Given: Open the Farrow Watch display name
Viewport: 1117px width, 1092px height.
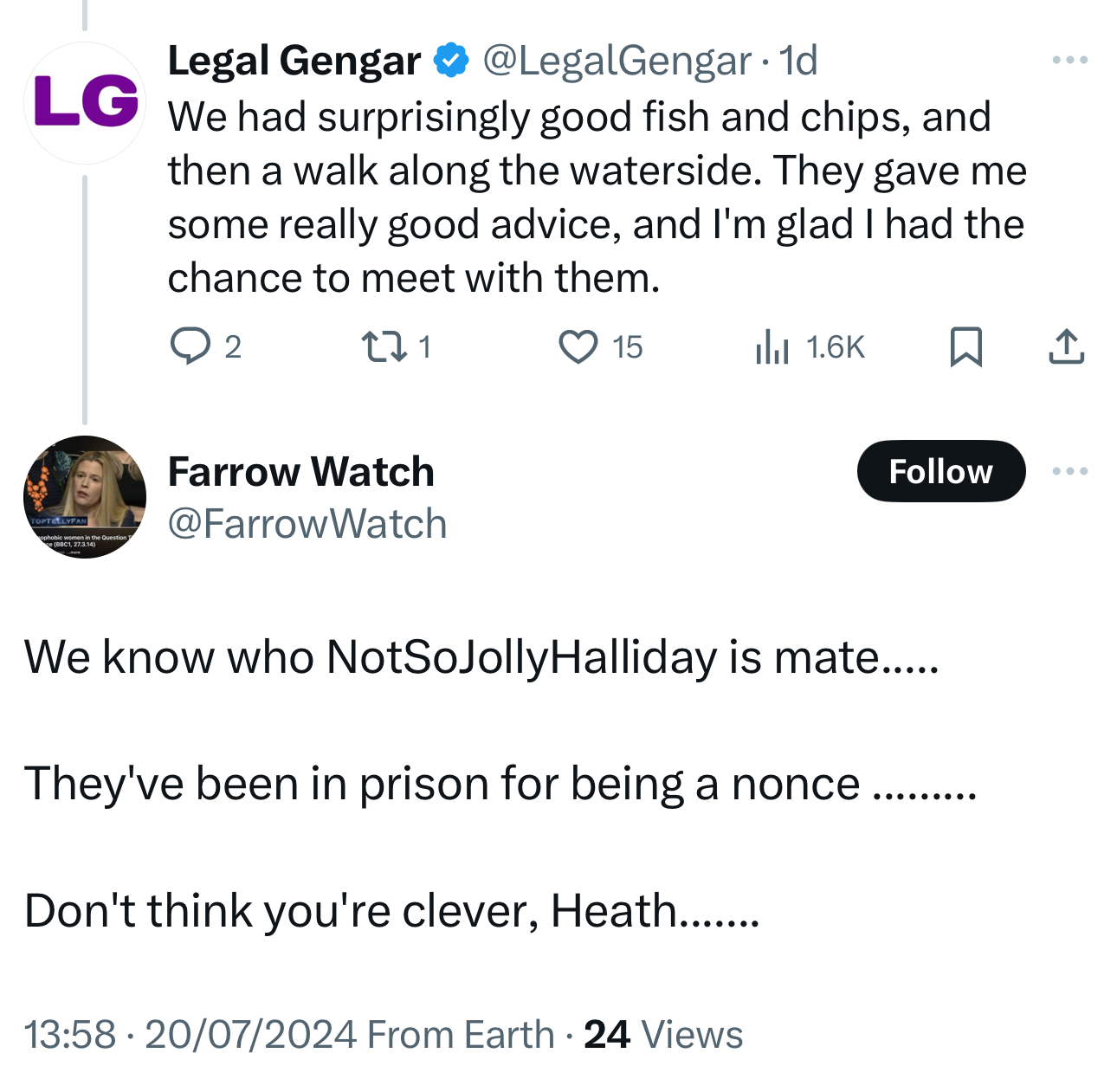Looking at the screenshot, I should coord(300,471).
